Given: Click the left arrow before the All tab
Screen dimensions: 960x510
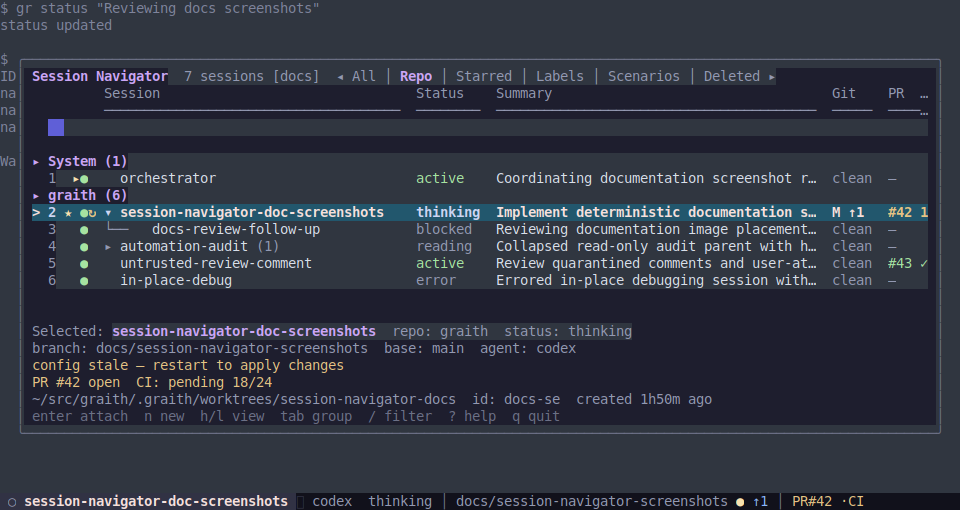Looking at the screenshot, I should (340, 77).
